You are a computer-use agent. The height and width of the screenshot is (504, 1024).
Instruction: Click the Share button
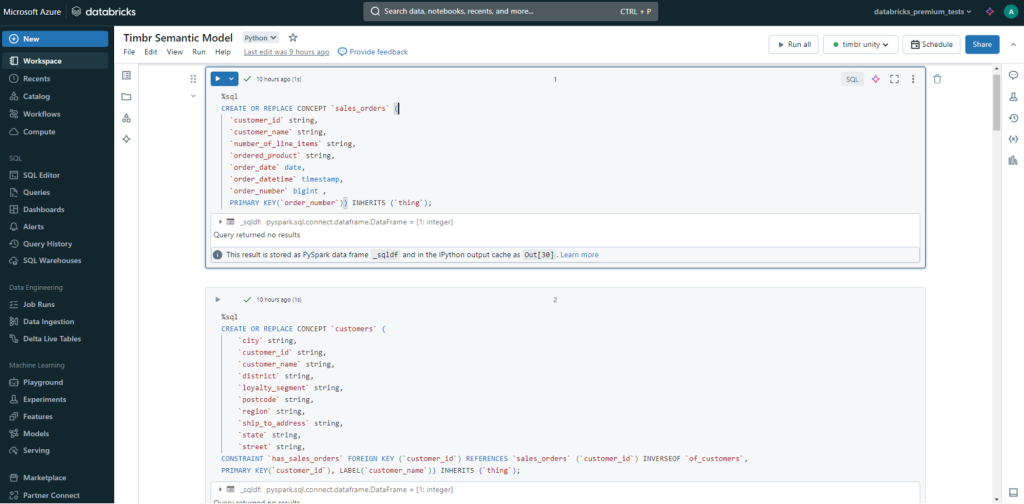pos(982,44)
